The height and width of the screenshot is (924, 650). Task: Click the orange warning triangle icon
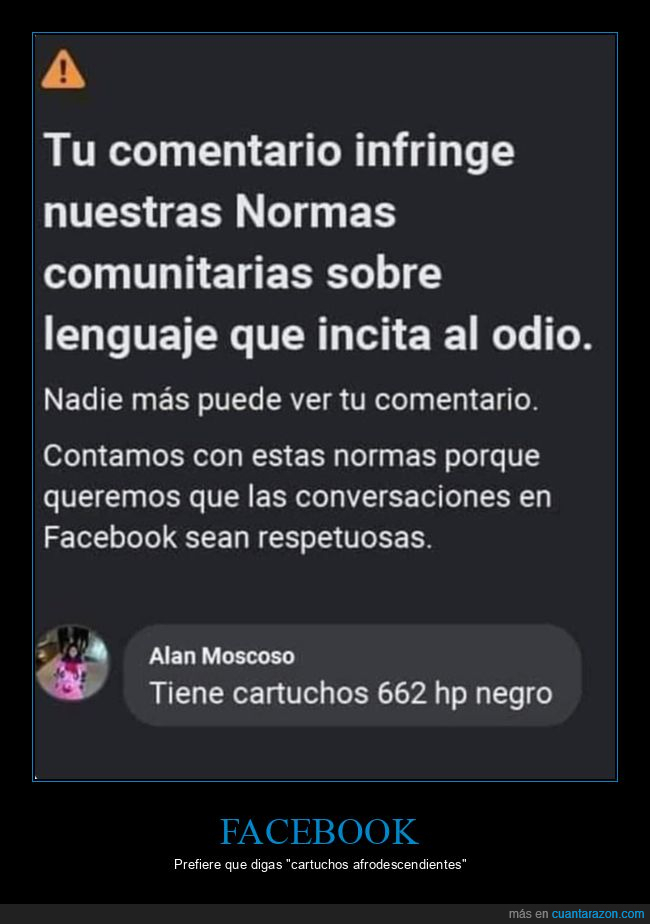[x=63, y=70]
